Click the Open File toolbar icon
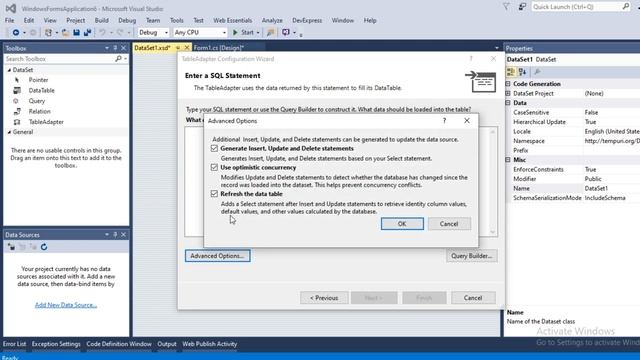This screenshot has height=360, width=640. tap(65, 32)
